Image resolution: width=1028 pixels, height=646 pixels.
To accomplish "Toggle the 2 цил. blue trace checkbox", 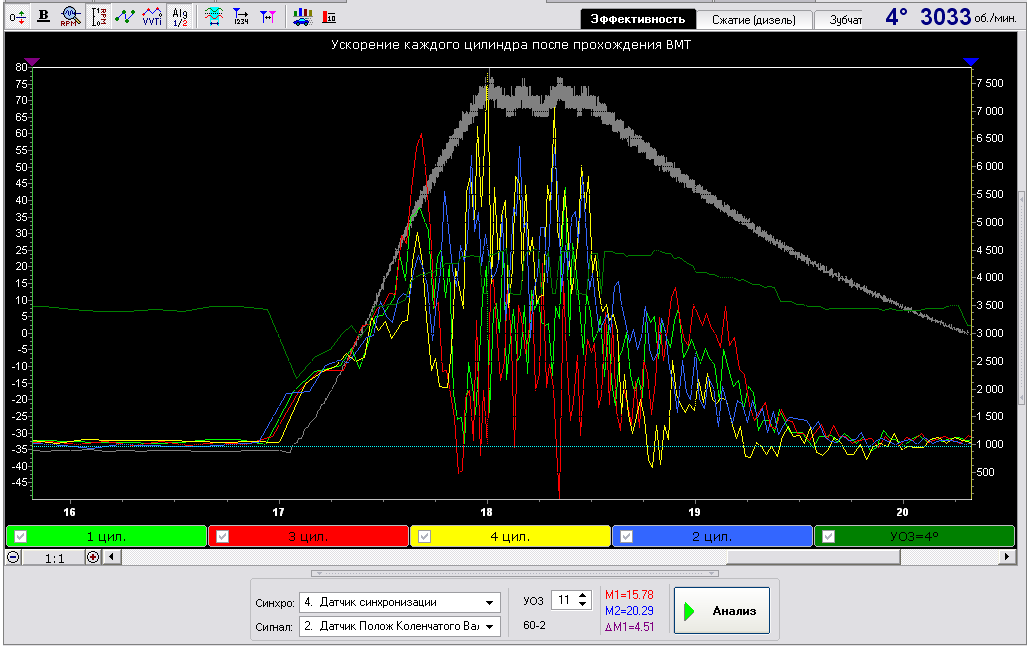I will click(x=626, y=536).
